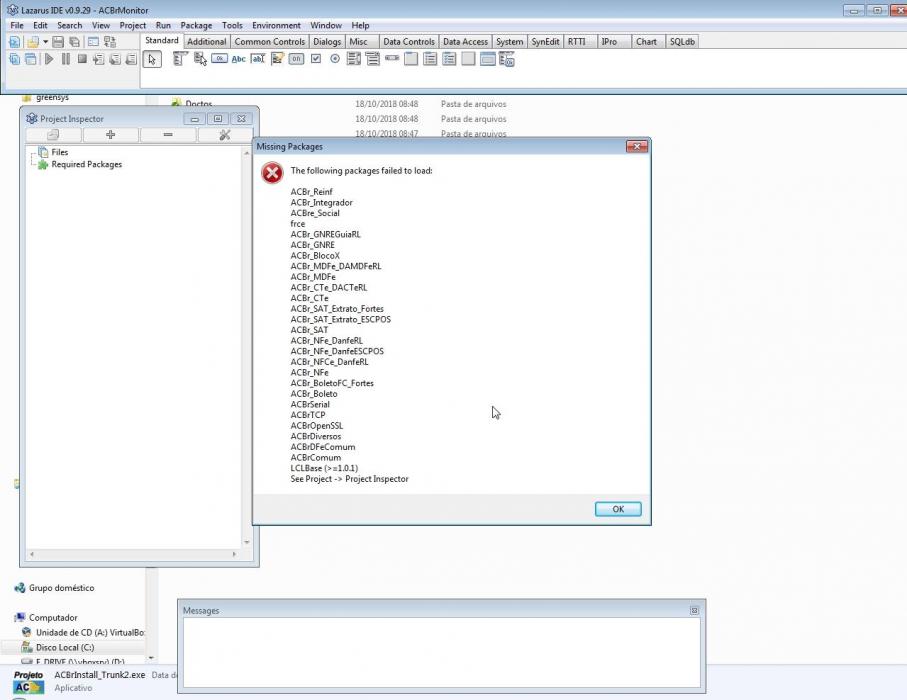This screenshot has height=700, width=907.
Task: Click the New Unit toolbar icon
Action: point(14,42)
